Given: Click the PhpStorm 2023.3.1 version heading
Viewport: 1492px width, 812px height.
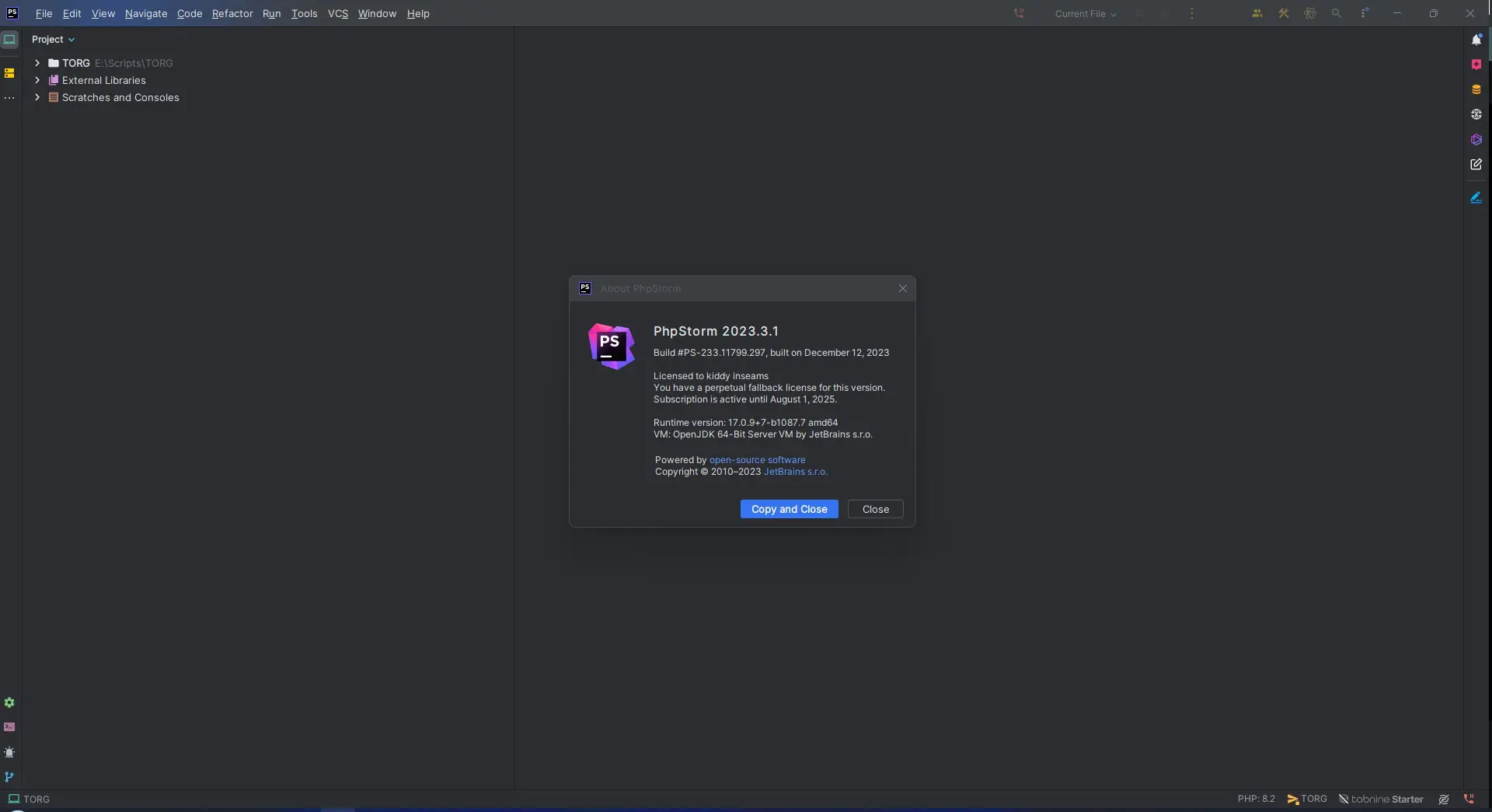Looking at the screenshot, I should pos(716,331).
